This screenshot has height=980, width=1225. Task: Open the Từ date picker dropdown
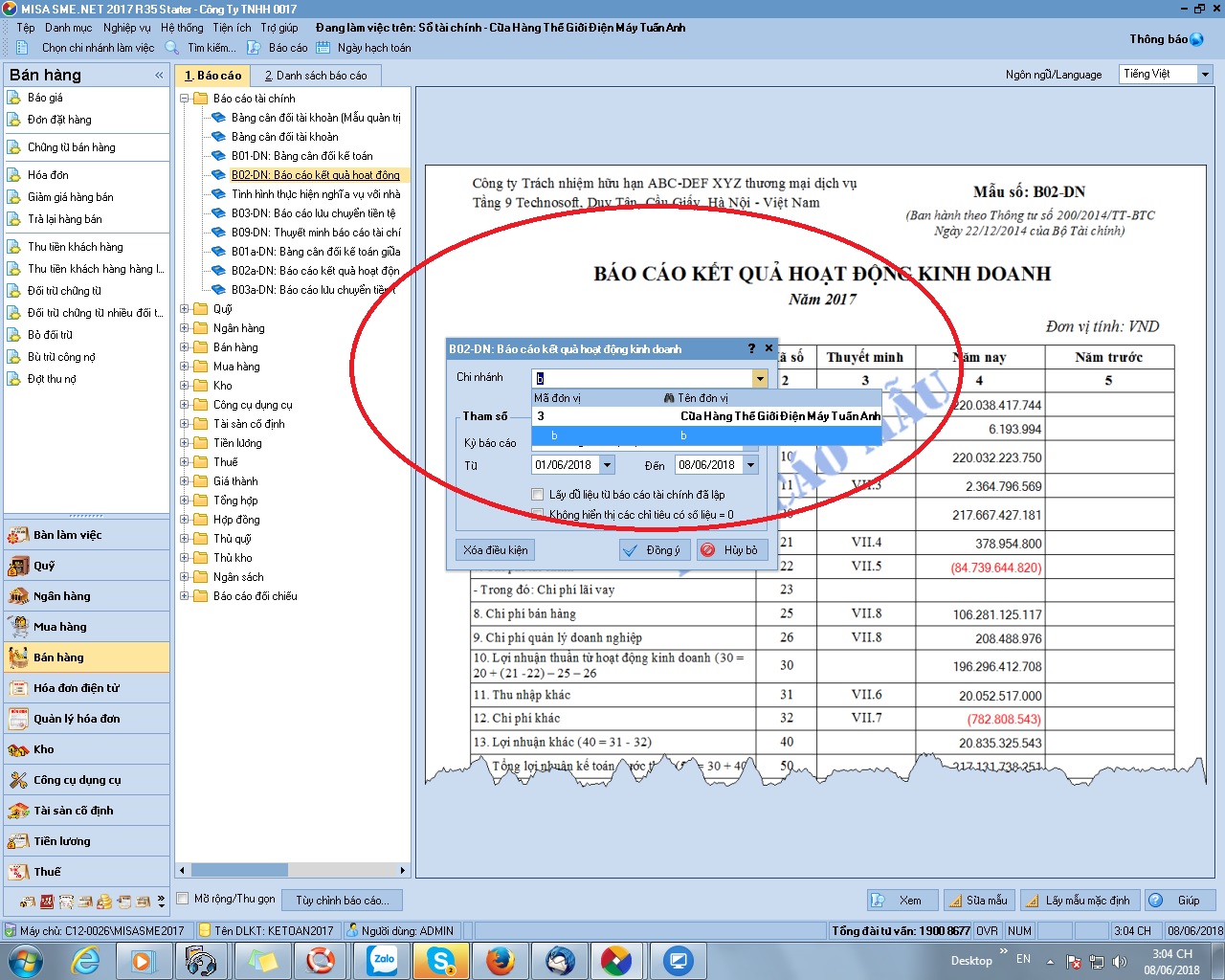[x=607, y=465]
